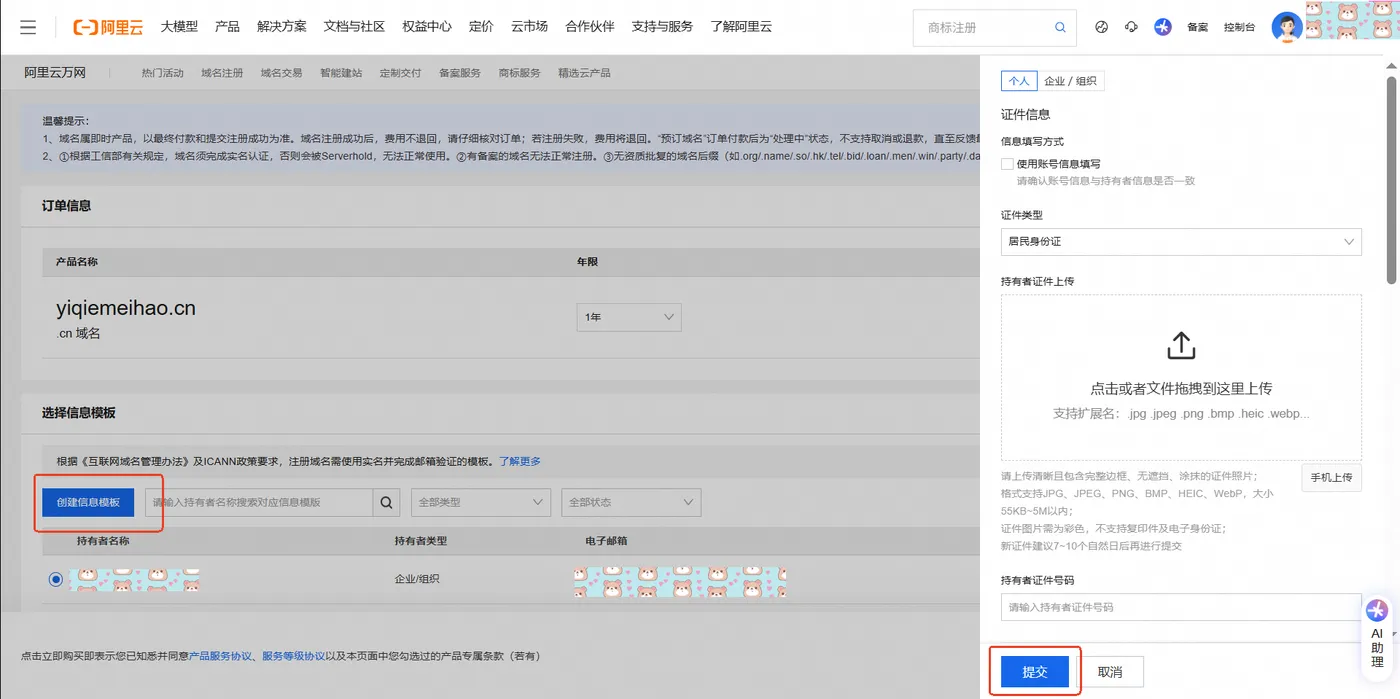
Task: Check the 使用账号信息填写 checkbox
Action: pyautogui.click(x=1007, y=164)
